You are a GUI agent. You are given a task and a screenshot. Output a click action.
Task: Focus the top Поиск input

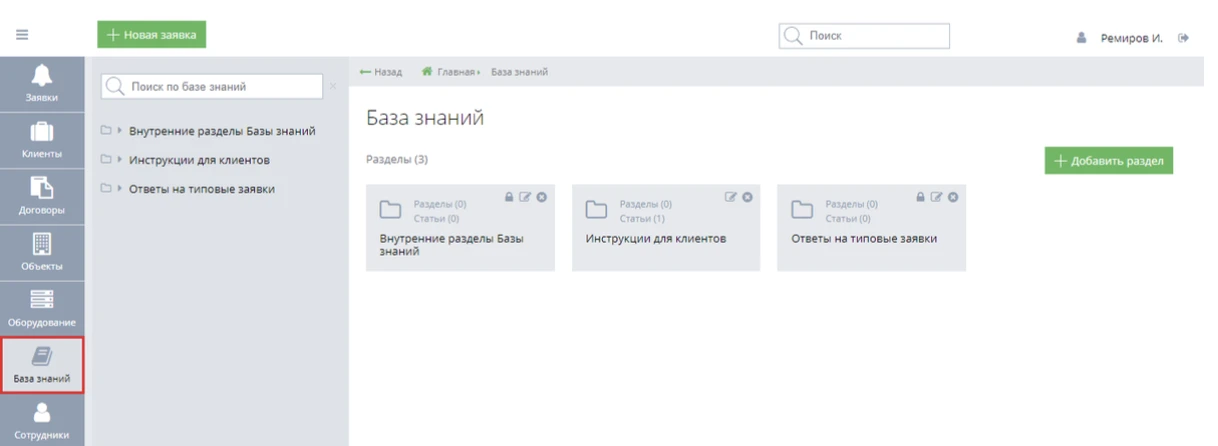864,35
